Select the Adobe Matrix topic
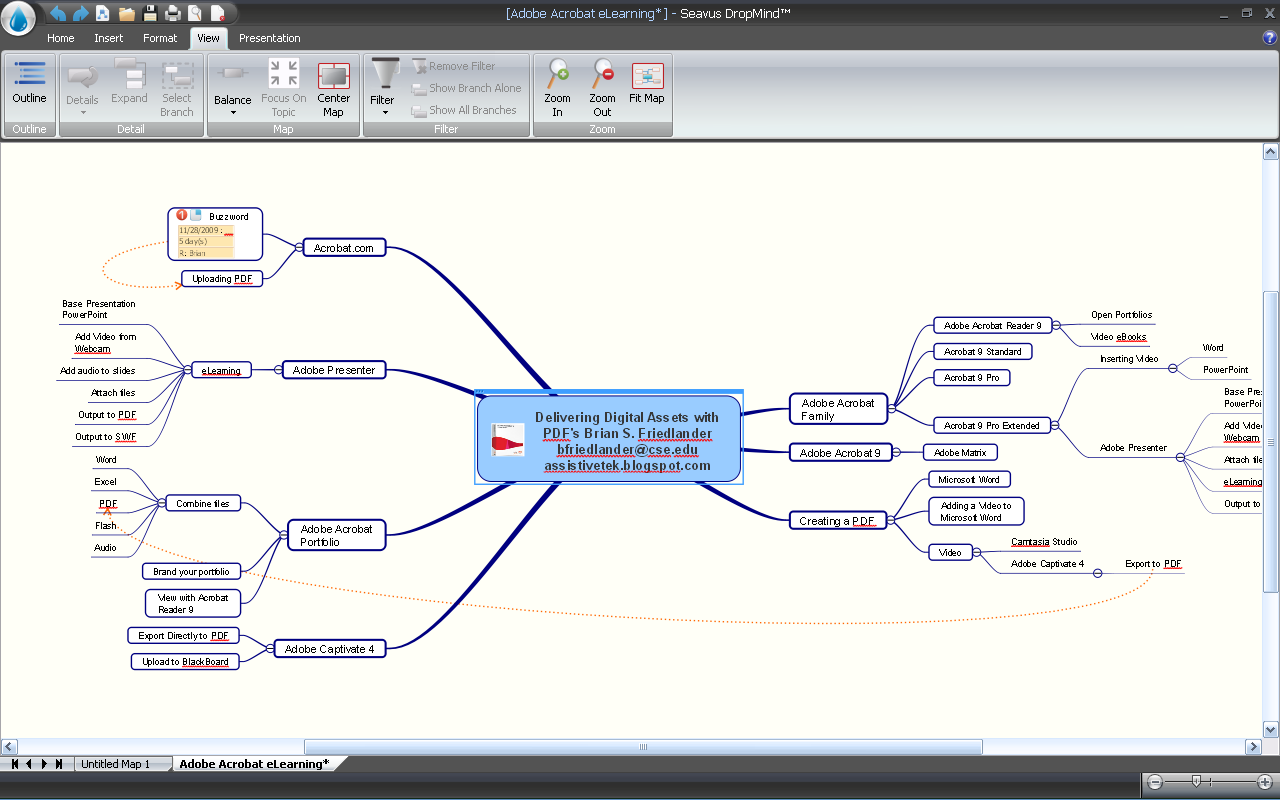The image size is (1280, 800). pyautogui.click(x=960, y=453)
